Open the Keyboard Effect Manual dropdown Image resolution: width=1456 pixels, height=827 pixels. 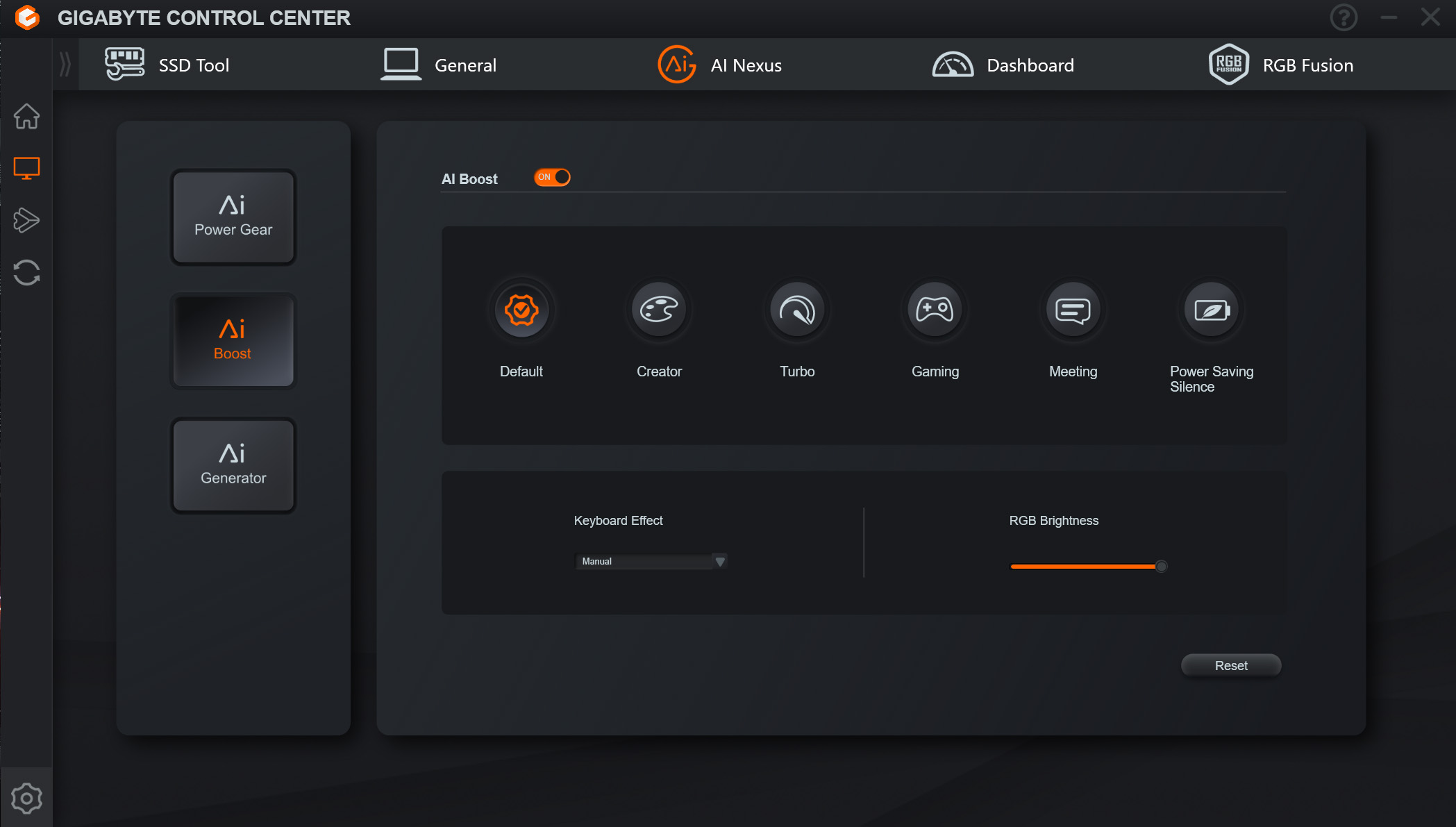644,561
